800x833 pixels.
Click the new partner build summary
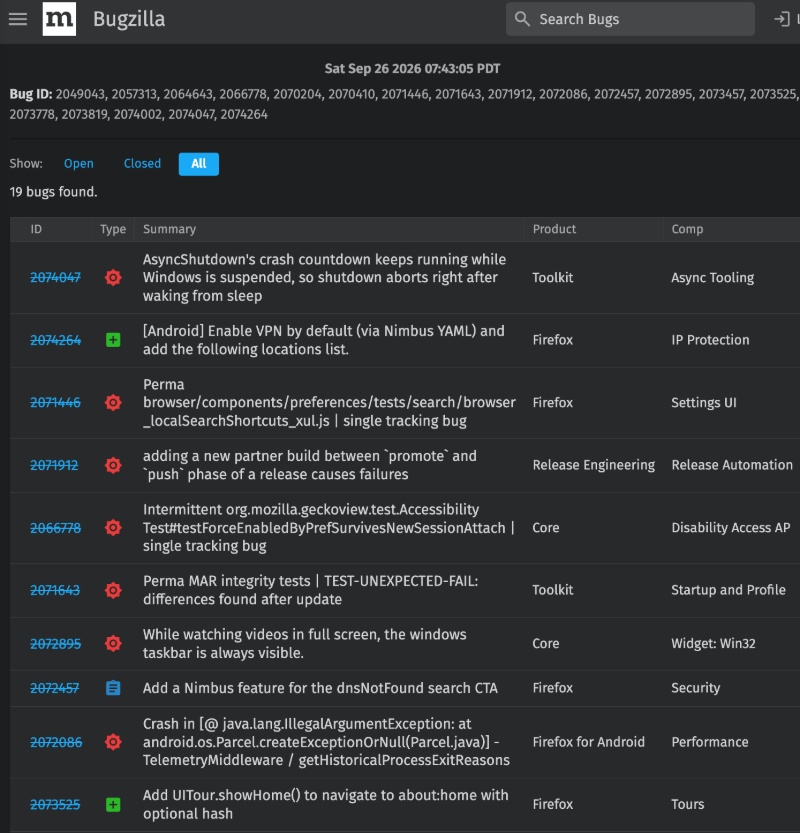(310, 465)
